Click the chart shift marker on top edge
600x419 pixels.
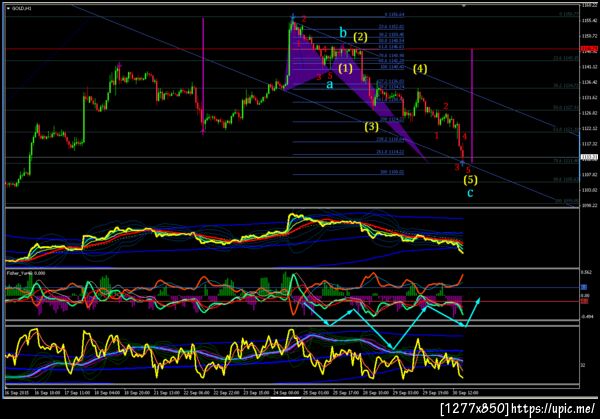[463, 6]
